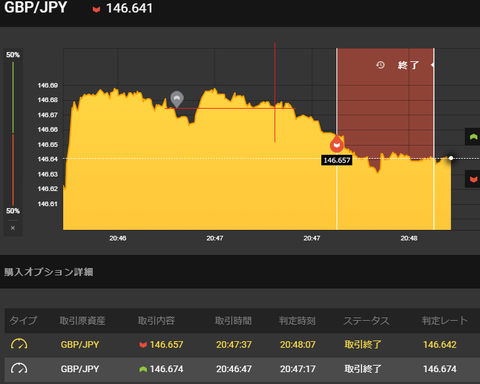This screenshot has height=384, width=480.
Task: Click the red down-arrow beside 146.641
Action: click(x=96, y=9)
